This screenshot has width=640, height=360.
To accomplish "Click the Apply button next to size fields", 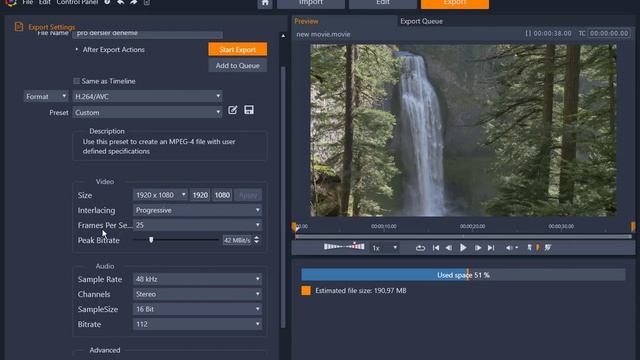I will (248, 195).
